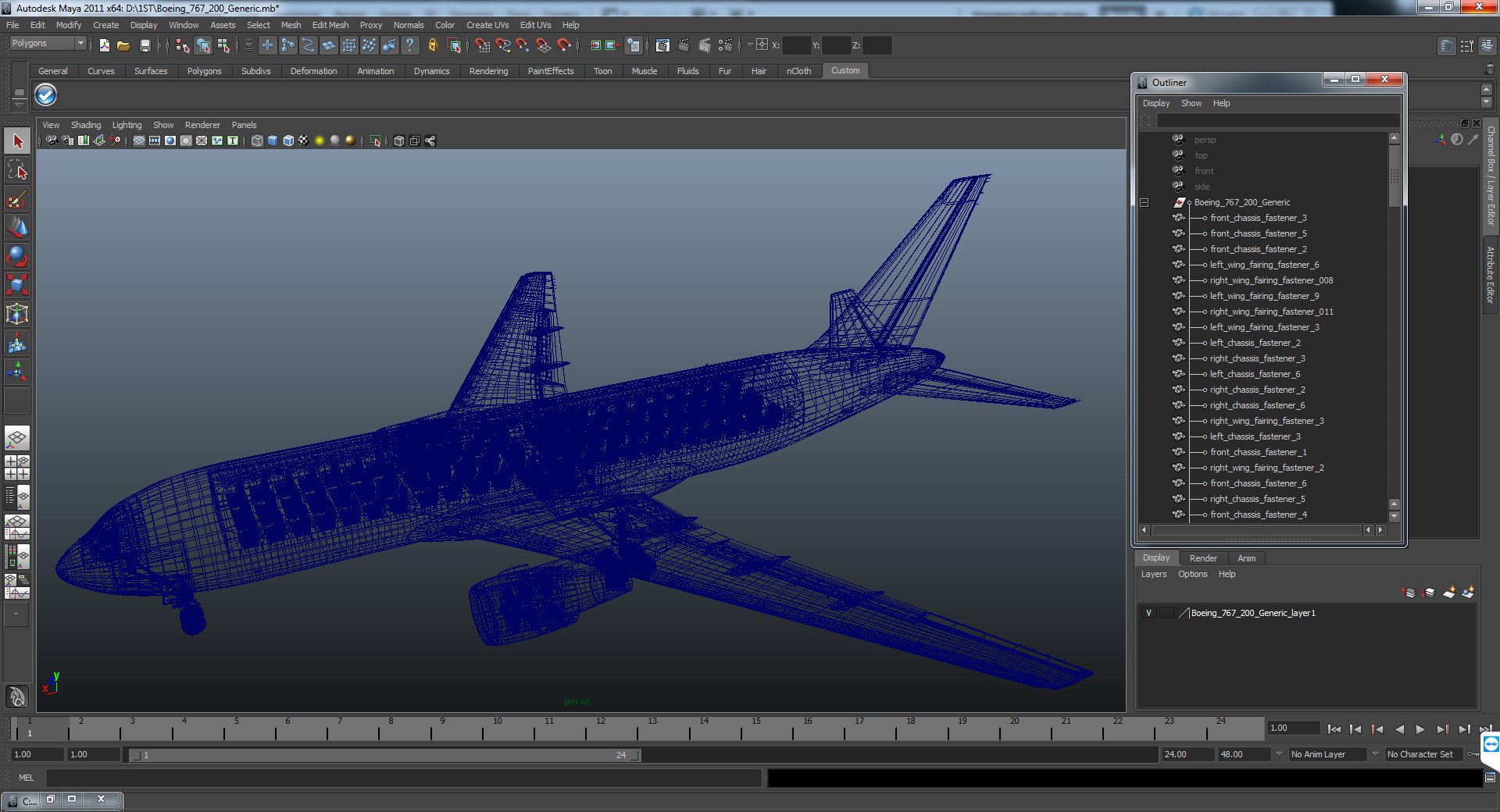Open the viewport Shading menu
Viewport: 1500px width, 812px height.
(86, 125)
